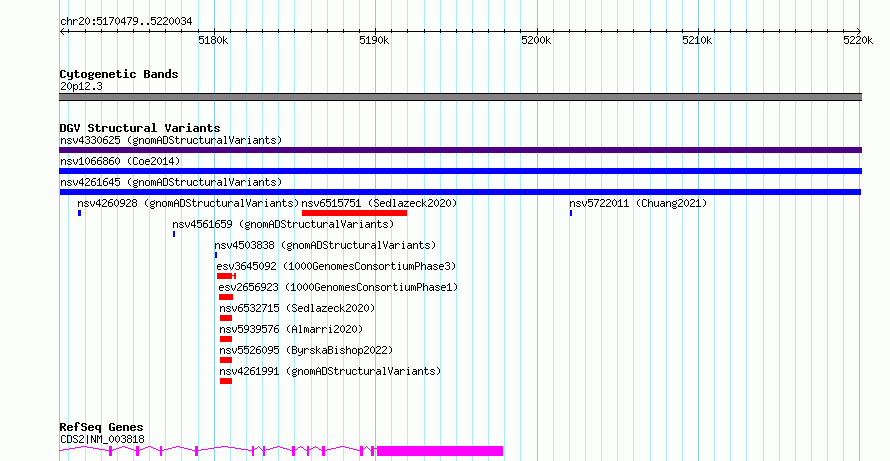The width and height of the screenshot is (890, 461).
Task: Open the esv3645092 red variant glyph
Action: [x=226, y=276]
